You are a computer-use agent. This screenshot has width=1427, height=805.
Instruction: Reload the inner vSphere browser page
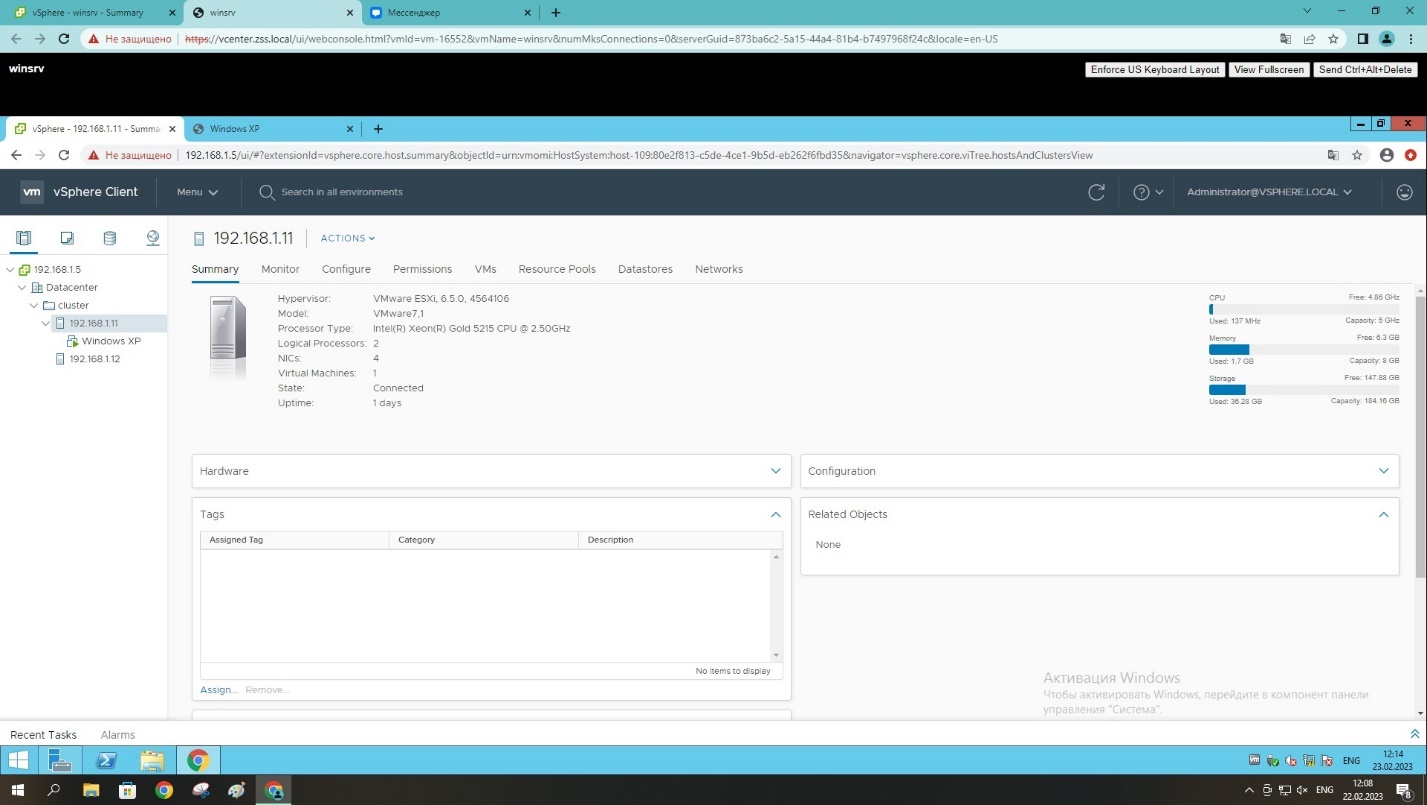[64, 155]
